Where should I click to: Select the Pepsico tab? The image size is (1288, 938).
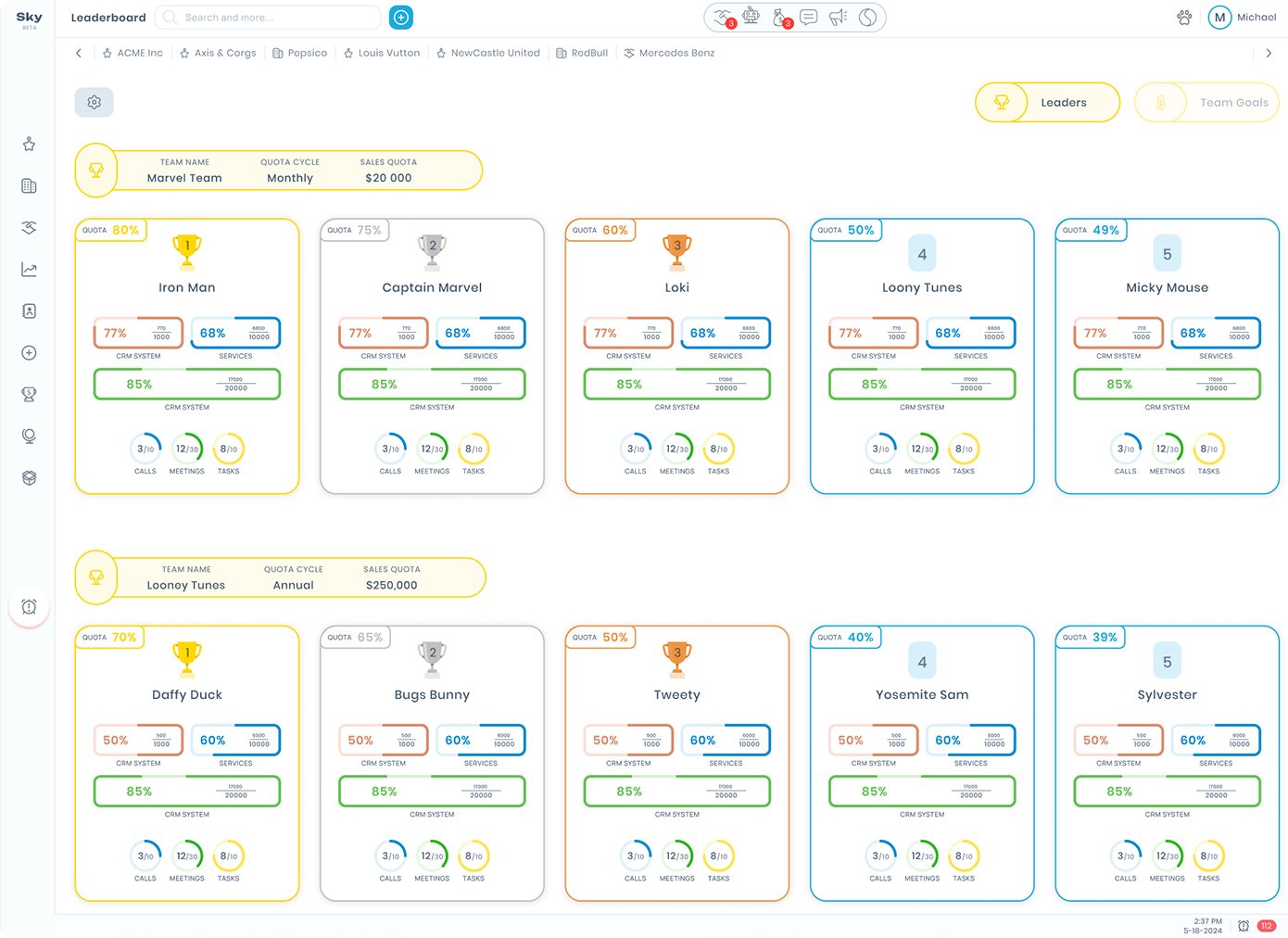(x=299, y=53)
